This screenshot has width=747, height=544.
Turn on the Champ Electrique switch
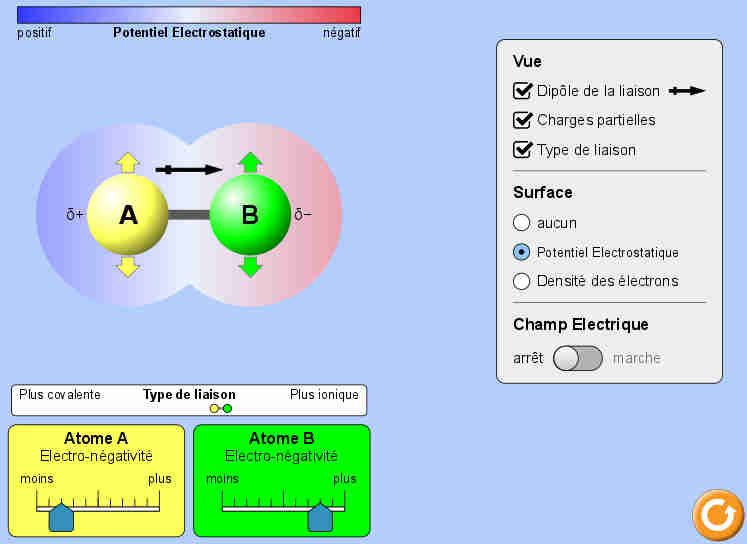click(578, 358)
